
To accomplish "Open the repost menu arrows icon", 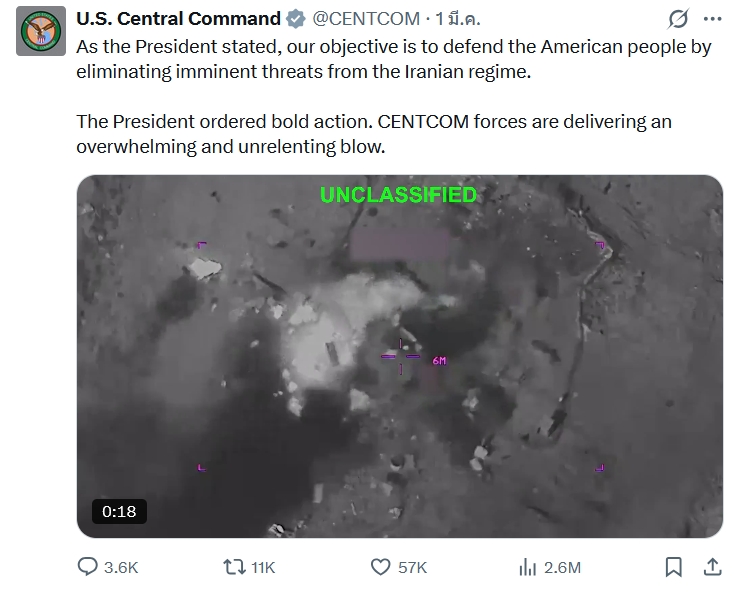I will [x=233, y=567].
